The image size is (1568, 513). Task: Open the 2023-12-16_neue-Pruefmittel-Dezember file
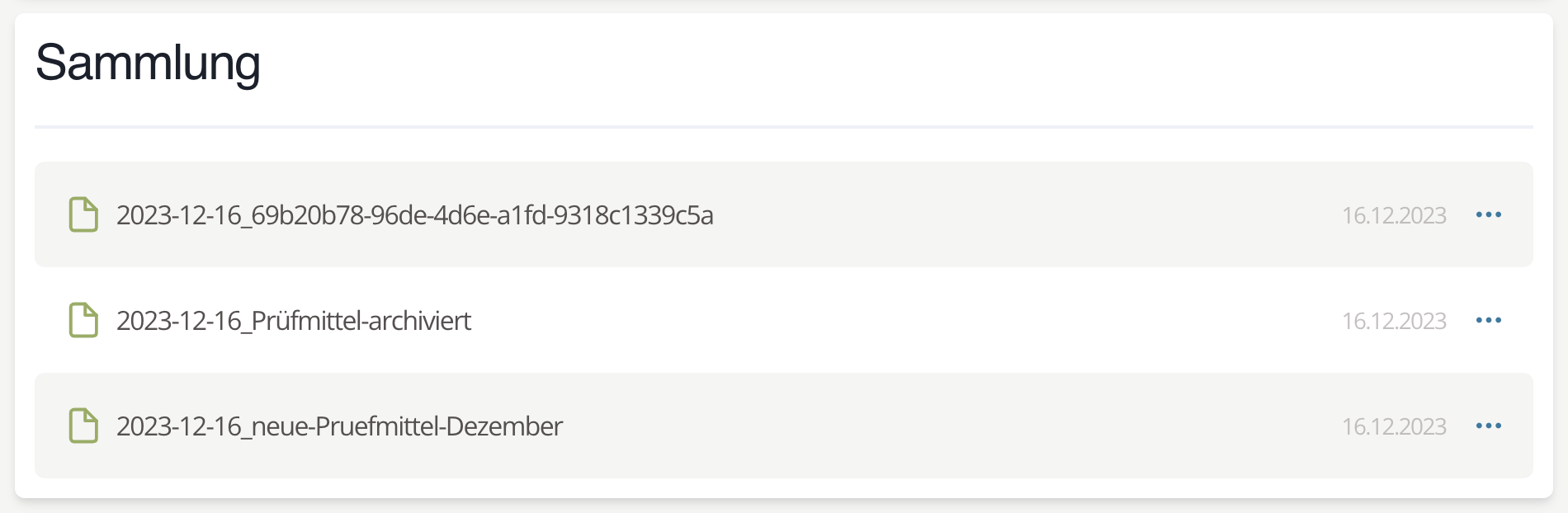339,426
